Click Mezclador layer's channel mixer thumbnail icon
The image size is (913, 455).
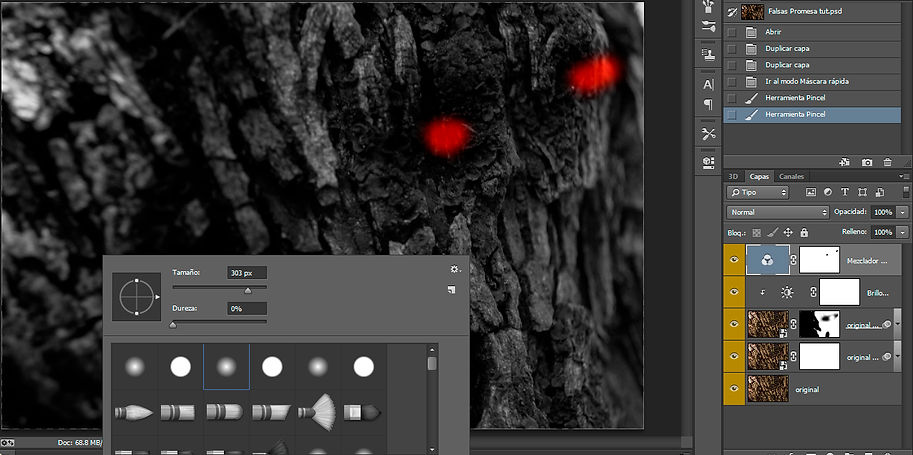[x=768, y=260]
